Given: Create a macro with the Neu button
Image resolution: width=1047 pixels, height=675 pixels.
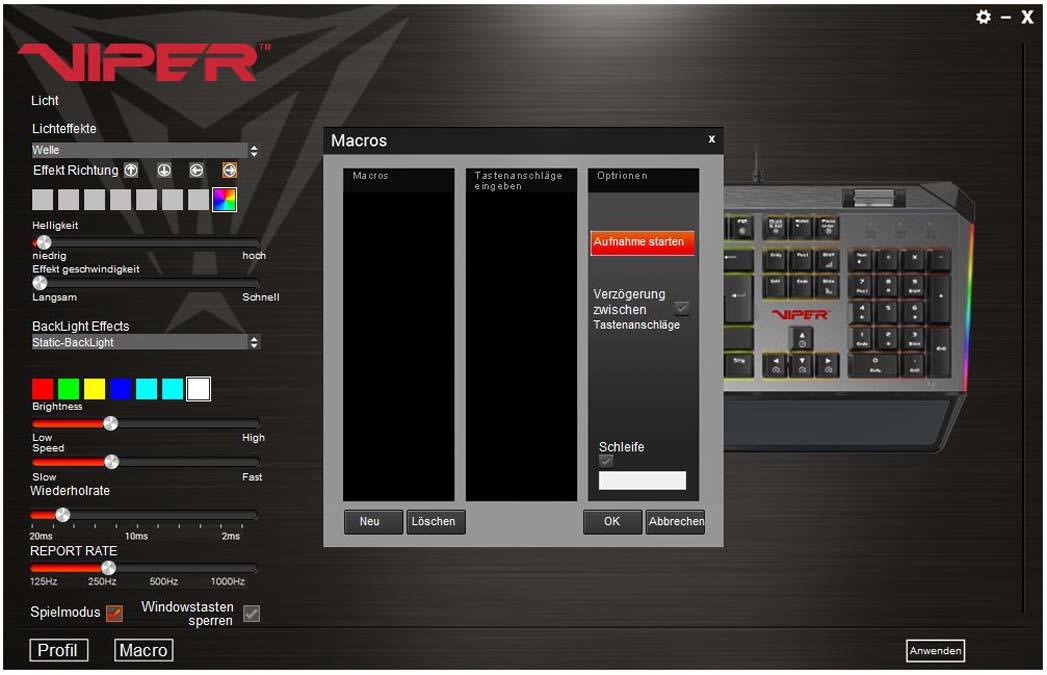Looking at the screenshot, I should tap(373, 521).
